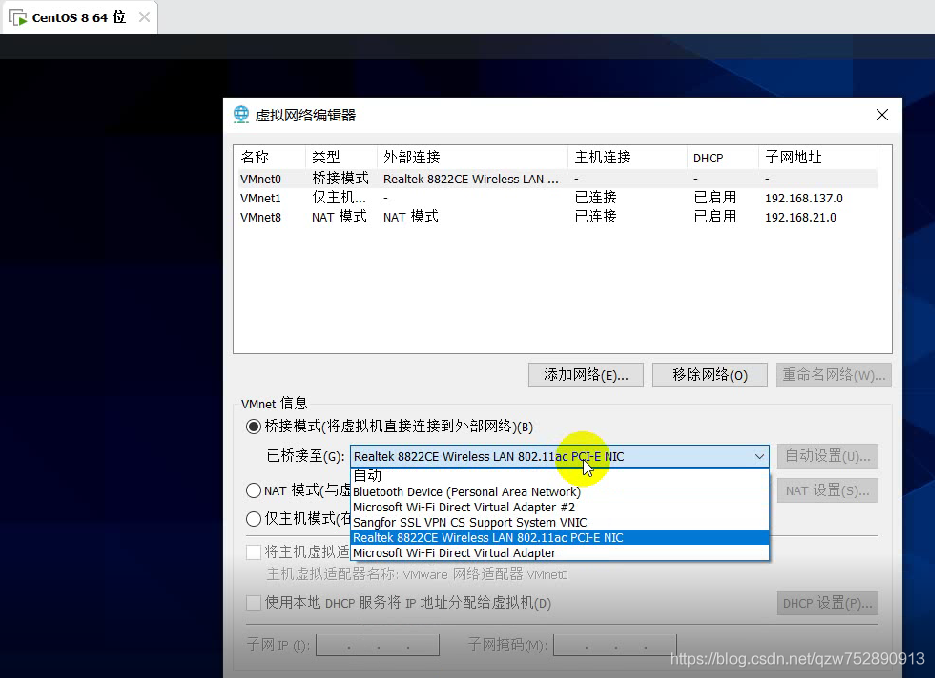The height and width of the screenshot is (678, 935).
Task: Collapse the 已桥接至 dropdown arrow
Action: click(x=759, y=457)
